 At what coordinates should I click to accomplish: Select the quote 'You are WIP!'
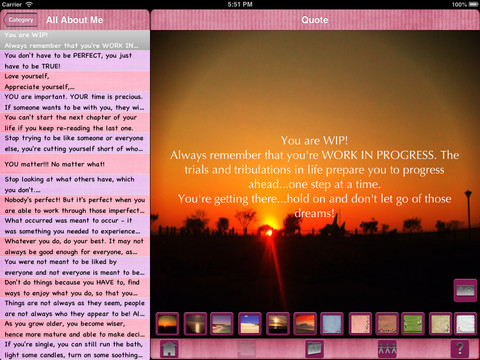[75, 40]
